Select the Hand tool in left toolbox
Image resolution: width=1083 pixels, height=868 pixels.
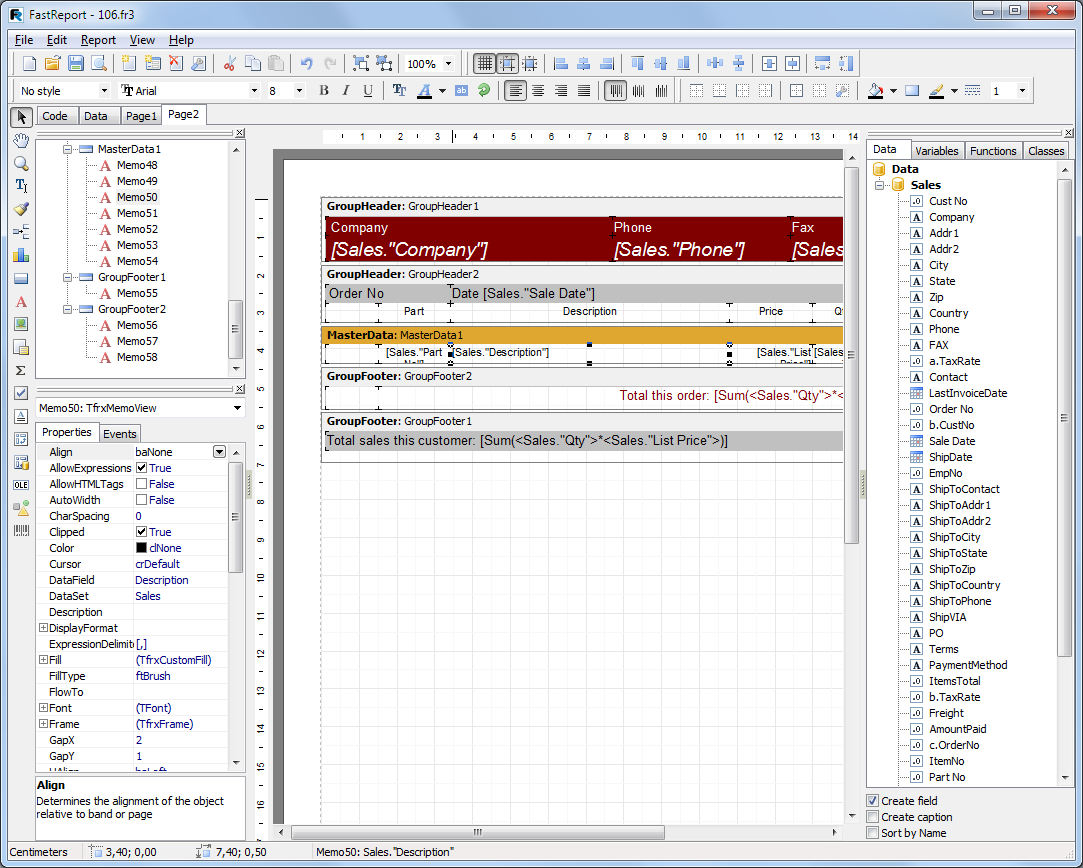(x=21, y=141)
